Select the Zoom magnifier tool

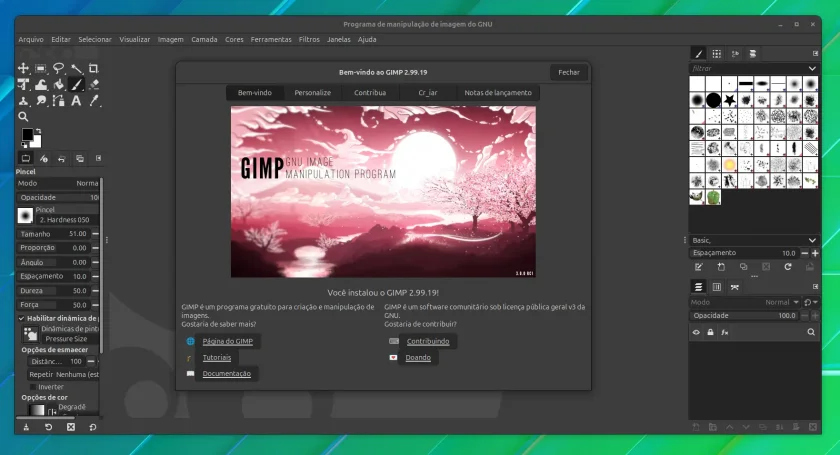[x=23, y=116]
